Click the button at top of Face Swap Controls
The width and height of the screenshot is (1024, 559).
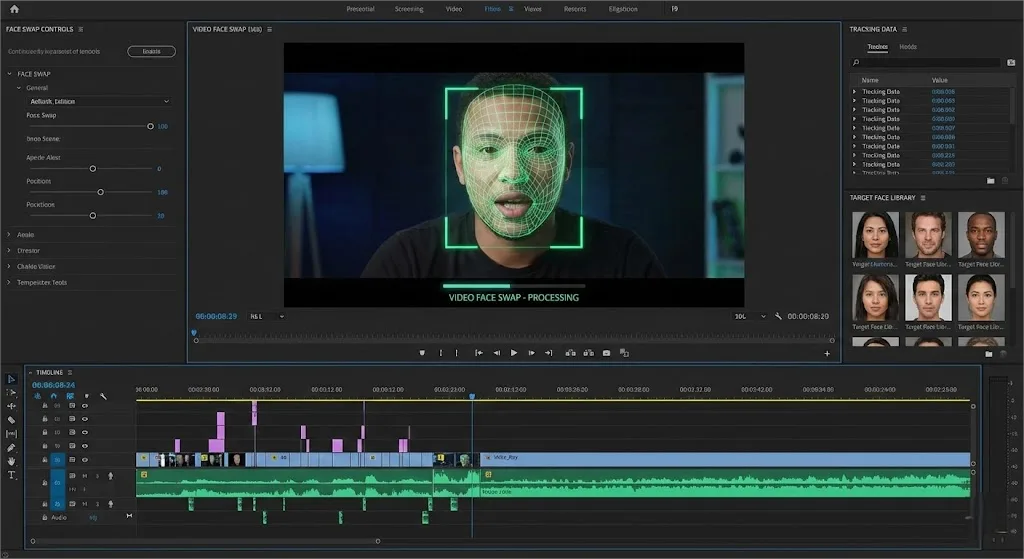tap(151, 51)
